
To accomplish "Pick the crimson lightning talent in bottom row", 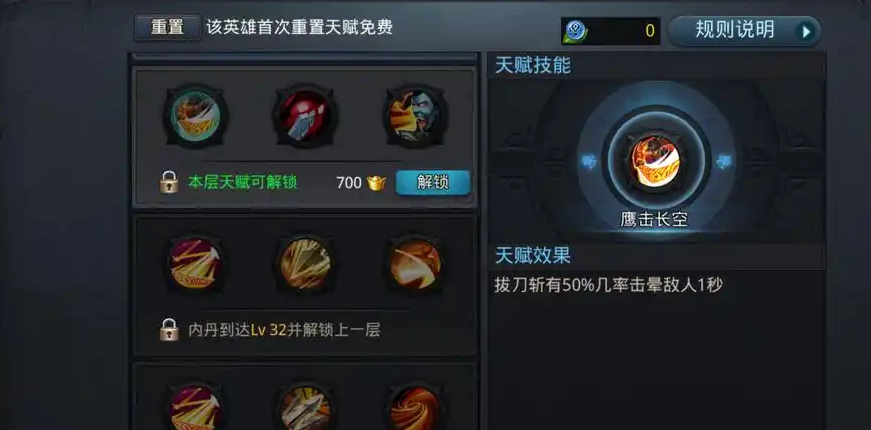I will click(x=195, y=407).
